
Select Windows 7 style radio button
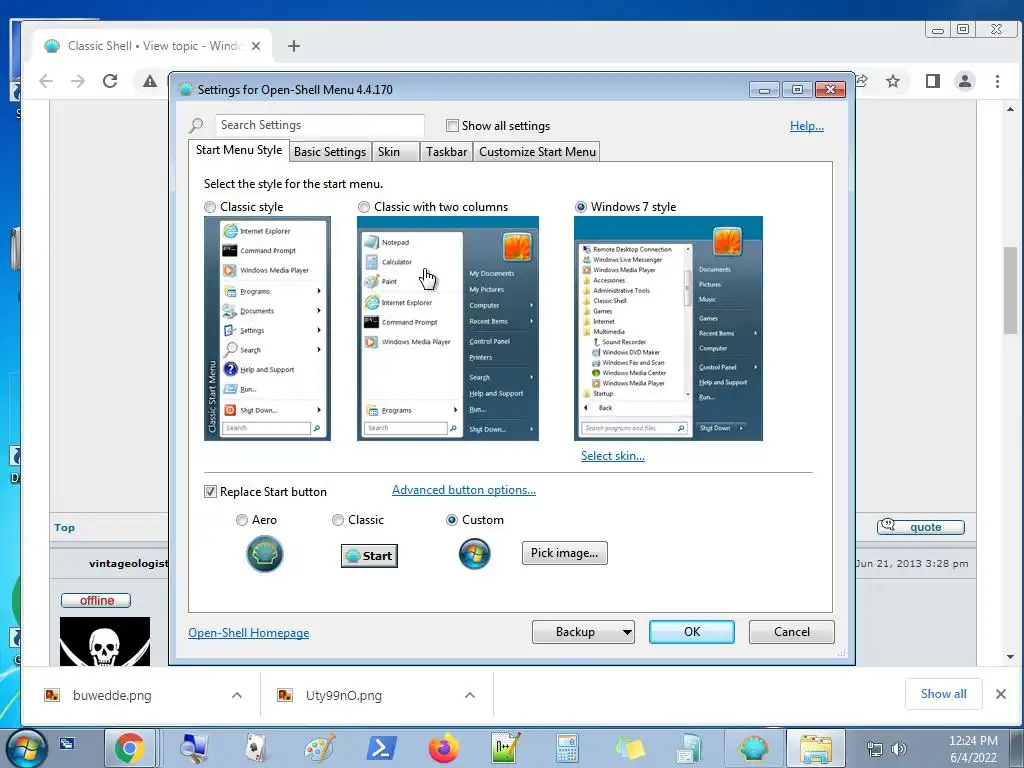581,207
